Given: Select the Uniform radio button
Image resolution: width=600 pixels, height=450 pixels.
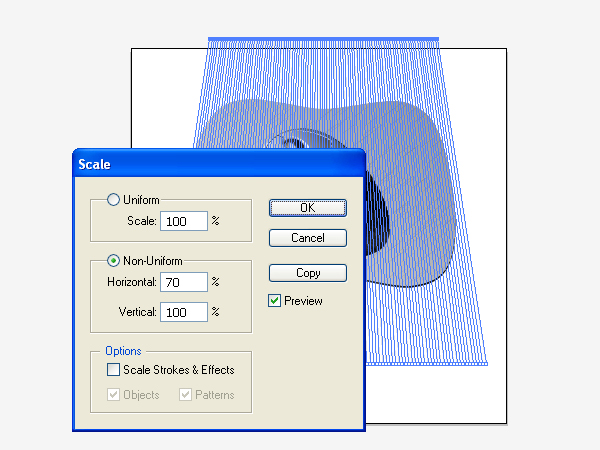Looking at the screenshot, I should (x=113, y=199).
